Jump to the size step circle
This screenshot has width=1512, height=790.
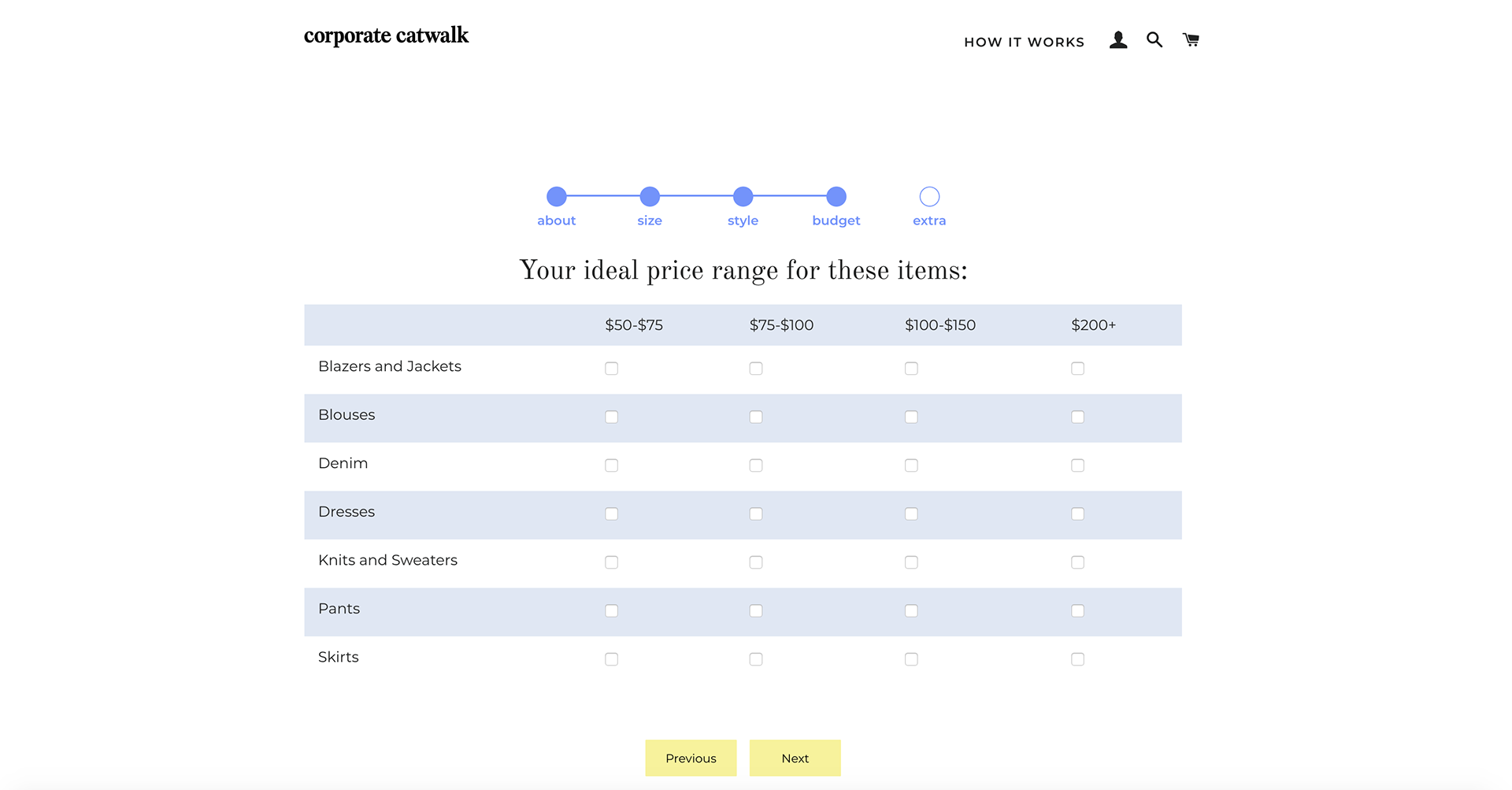pos(650,197)
